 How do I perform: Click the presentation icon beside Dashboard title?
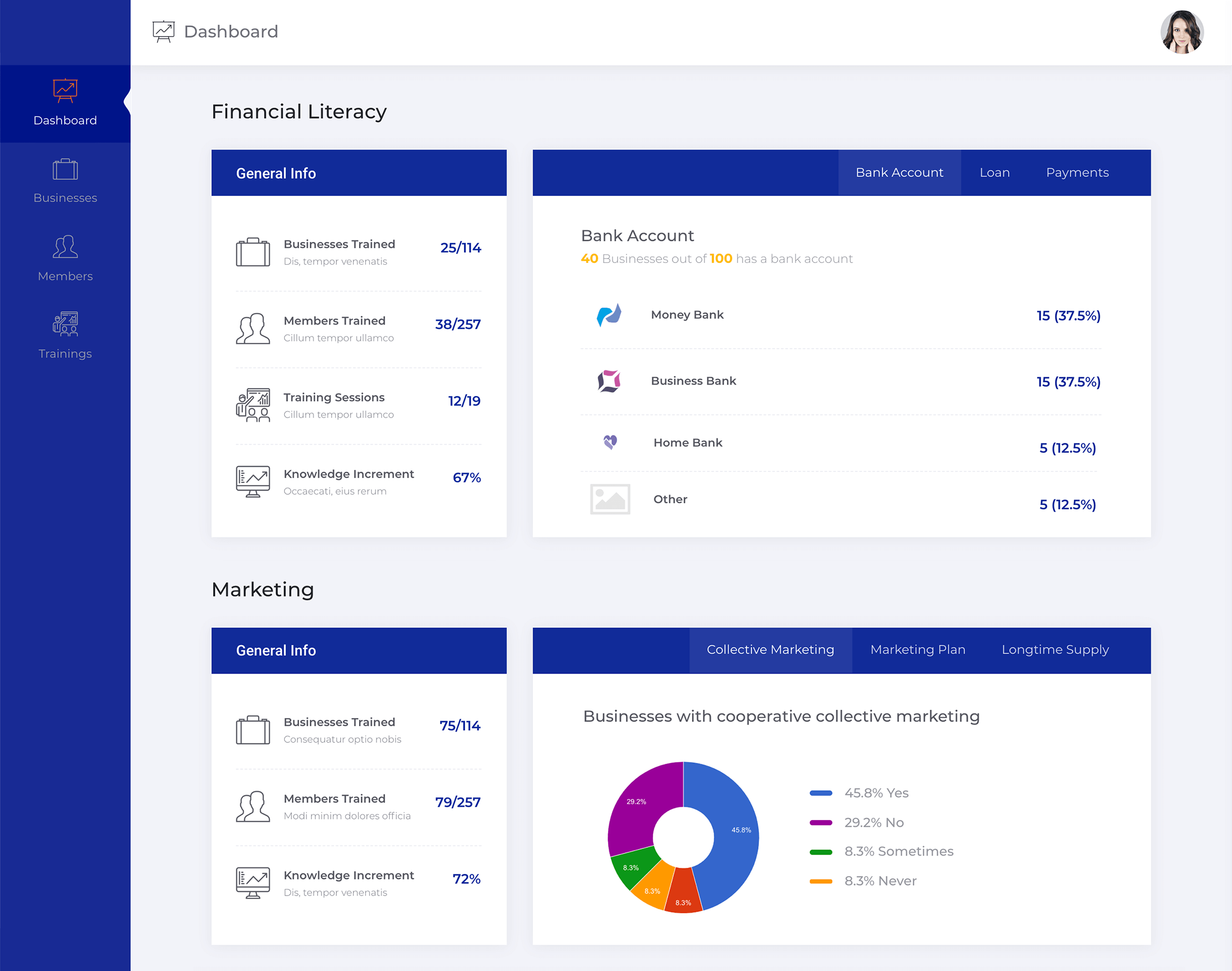tap(164, 31)
